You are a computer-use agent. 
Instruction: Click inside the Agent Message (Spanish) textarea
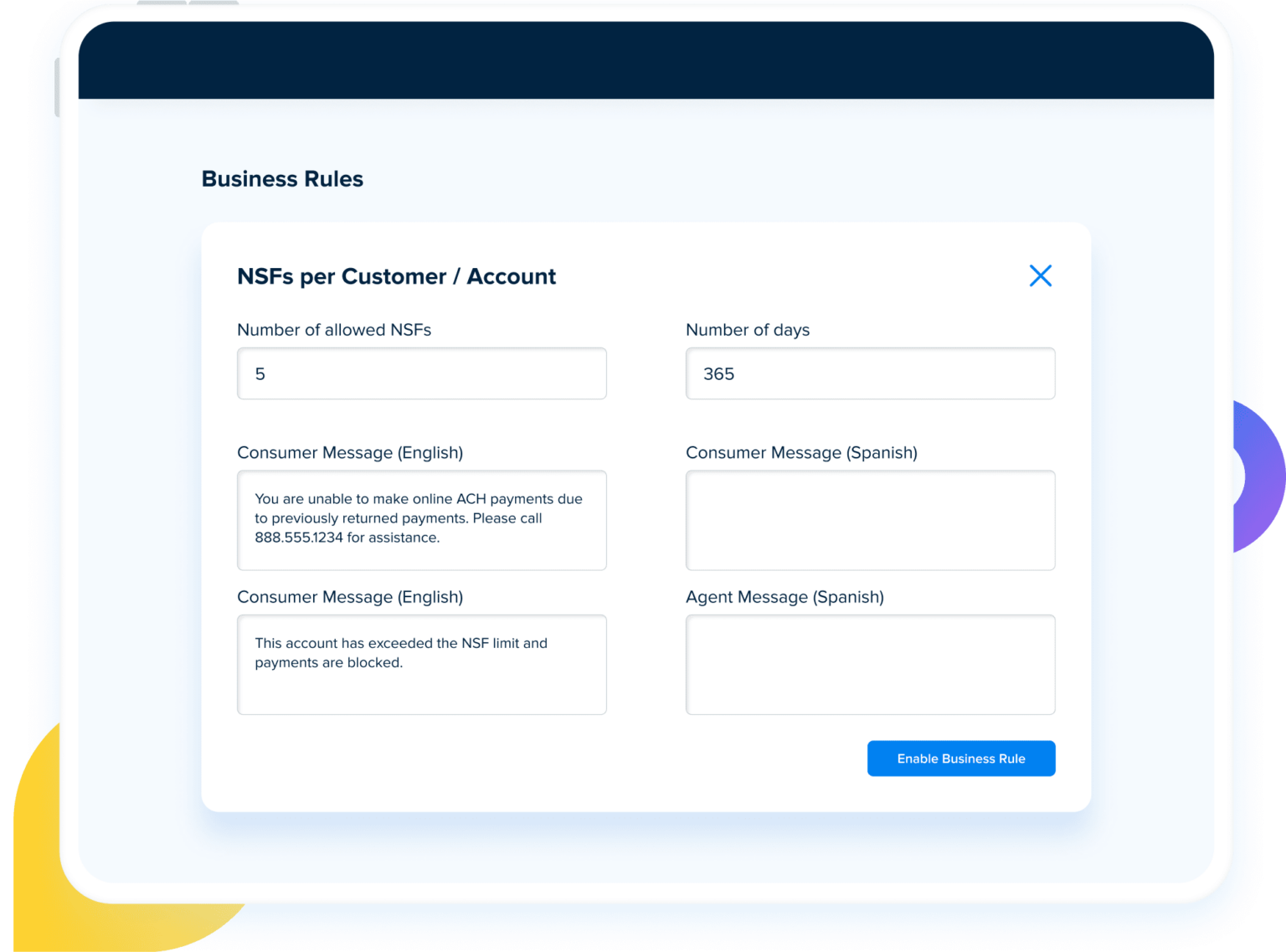(870, 664)
